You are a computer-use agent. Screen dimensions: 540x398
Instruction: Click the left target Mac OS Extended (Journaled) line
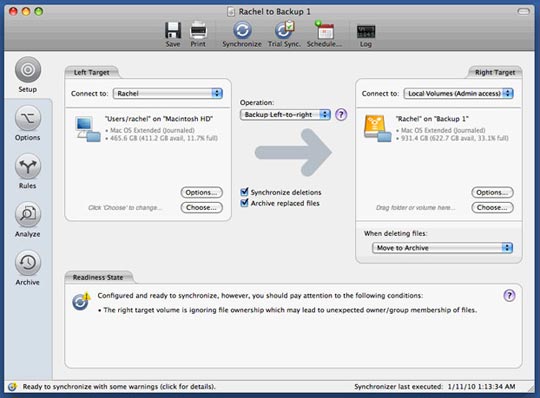tap(150, 130)
